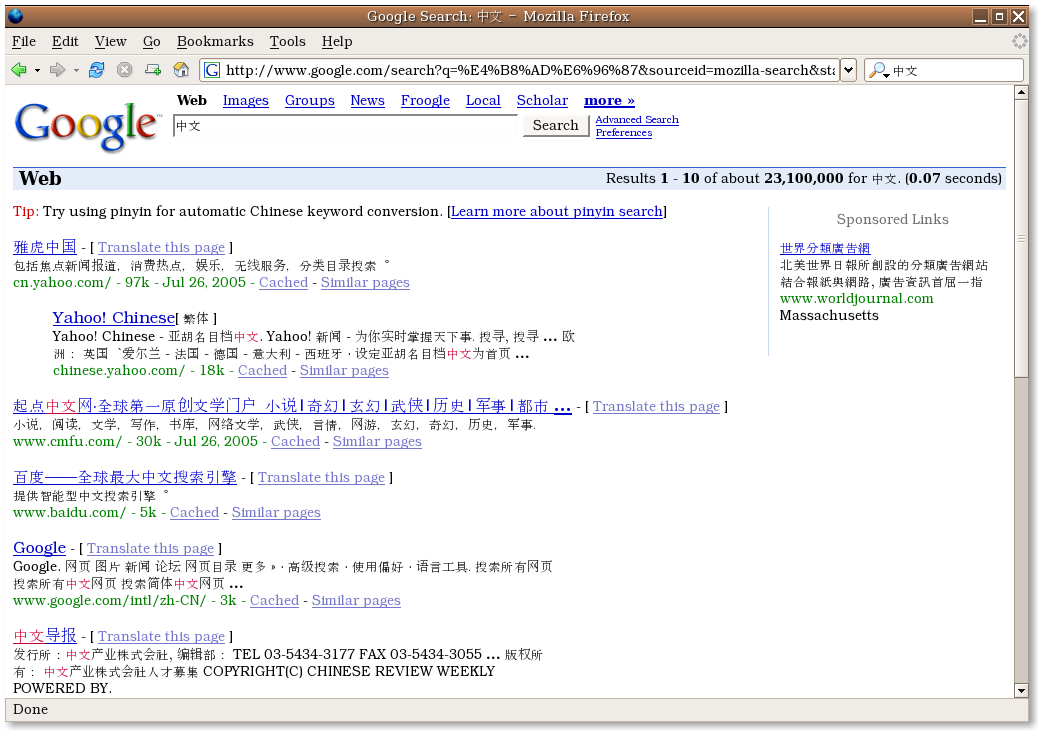
Task: Click Similar pages for cn.yahoo.com result
Action: [365, 283]
